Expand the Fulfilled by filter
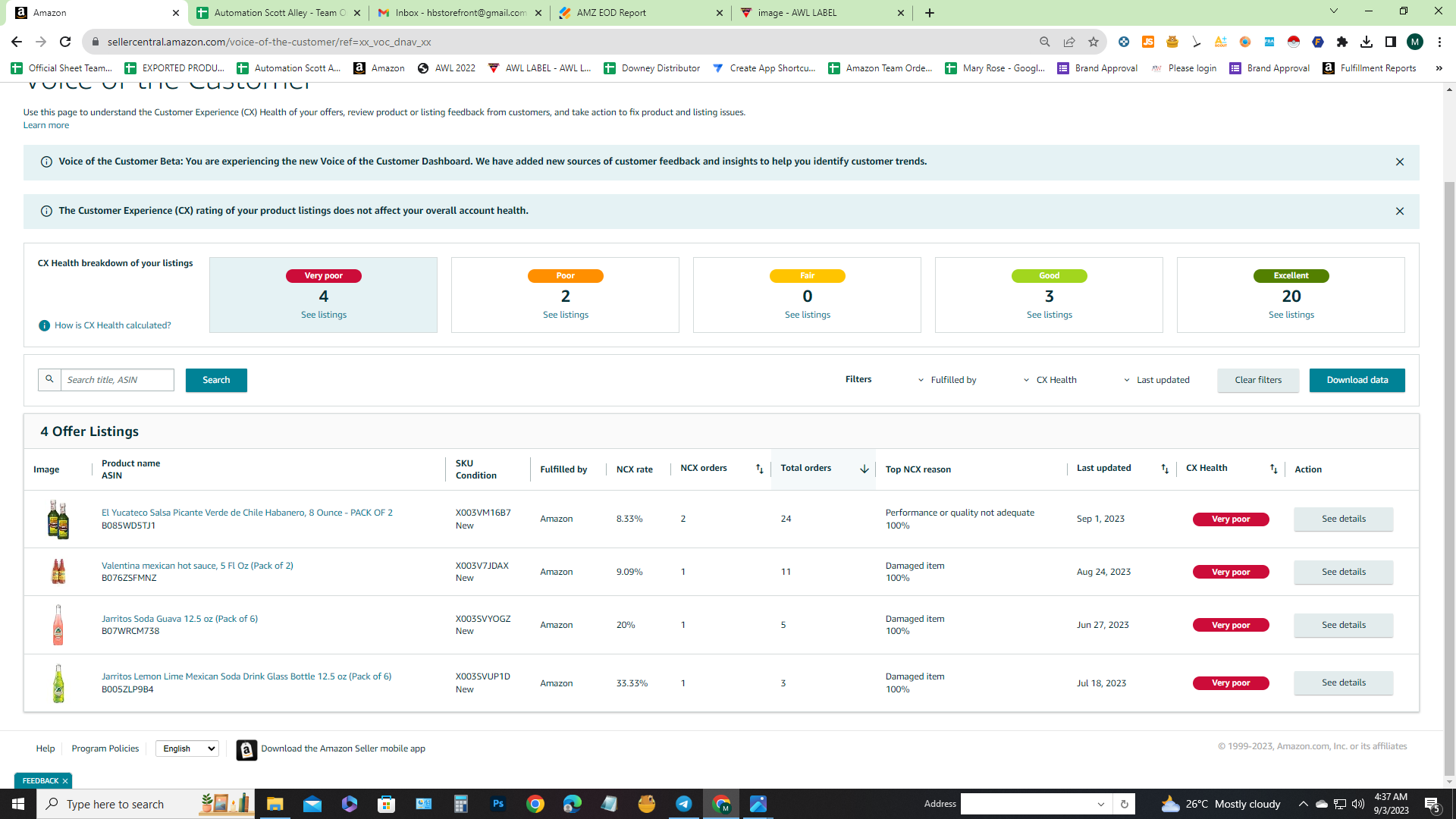The width and height of the screenshot is (1456, 819). (x=948, y=380)
